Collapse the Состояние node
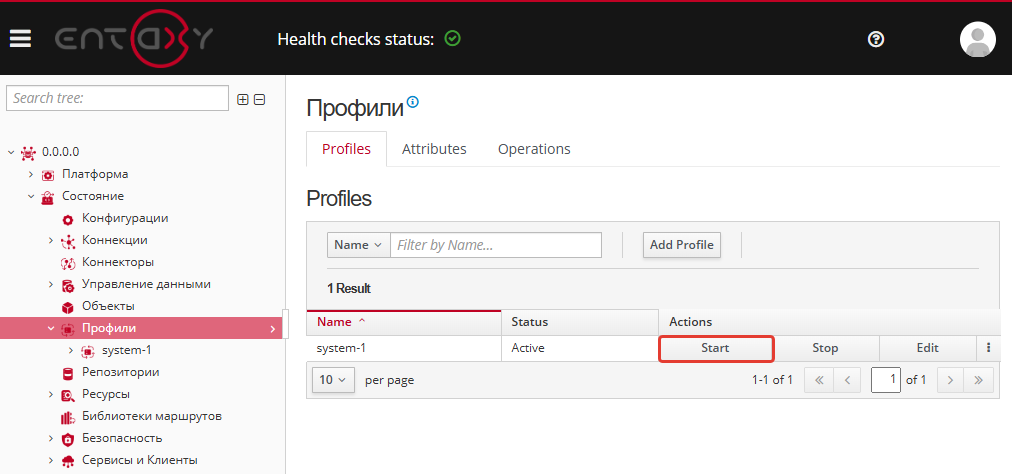Viewport: 1012px width, 474px height. tap(31, 196)
